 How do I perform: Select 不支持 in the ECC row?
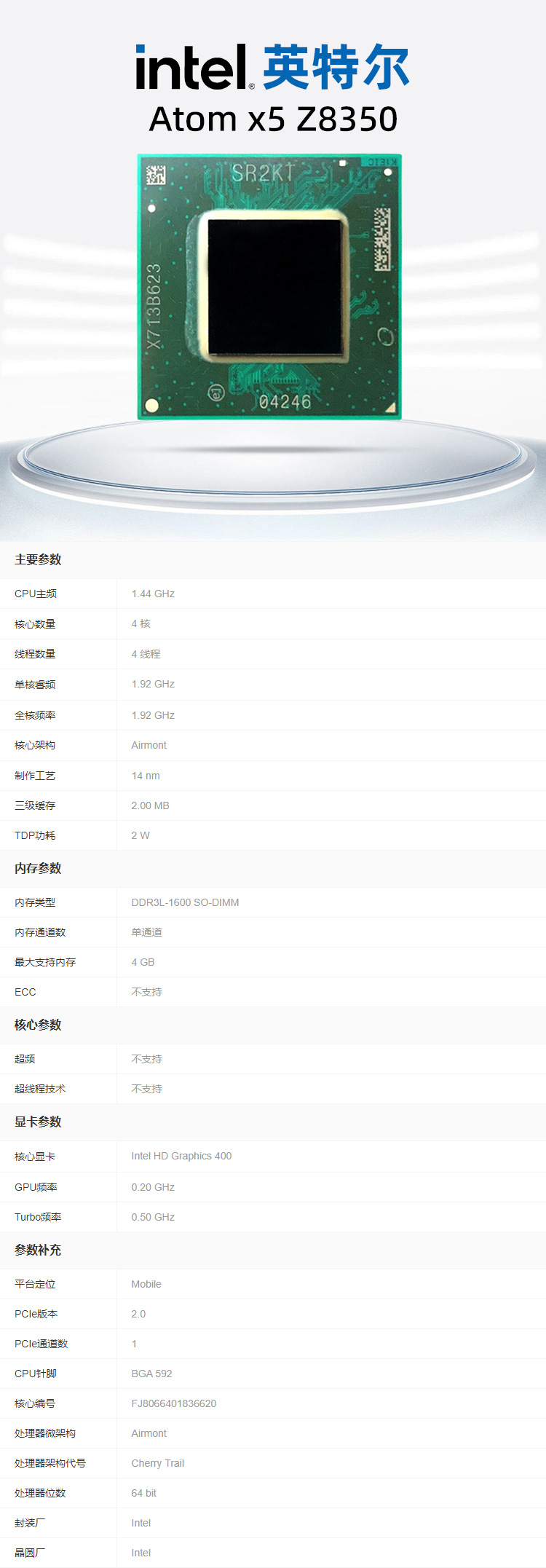tap(147, 992)
